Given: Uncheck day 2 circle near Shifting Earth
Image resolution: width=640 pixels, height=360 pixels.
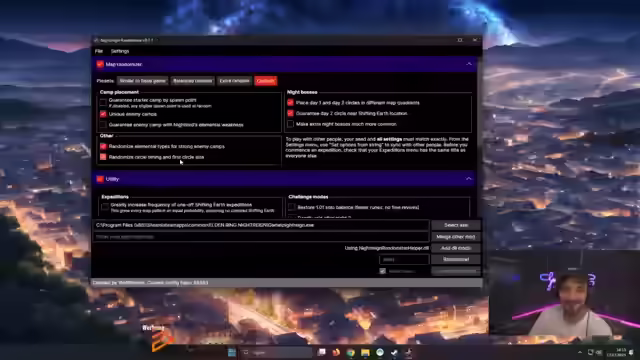Looking at the screenshot, I should pyautogui.click(x=290, y=113).
